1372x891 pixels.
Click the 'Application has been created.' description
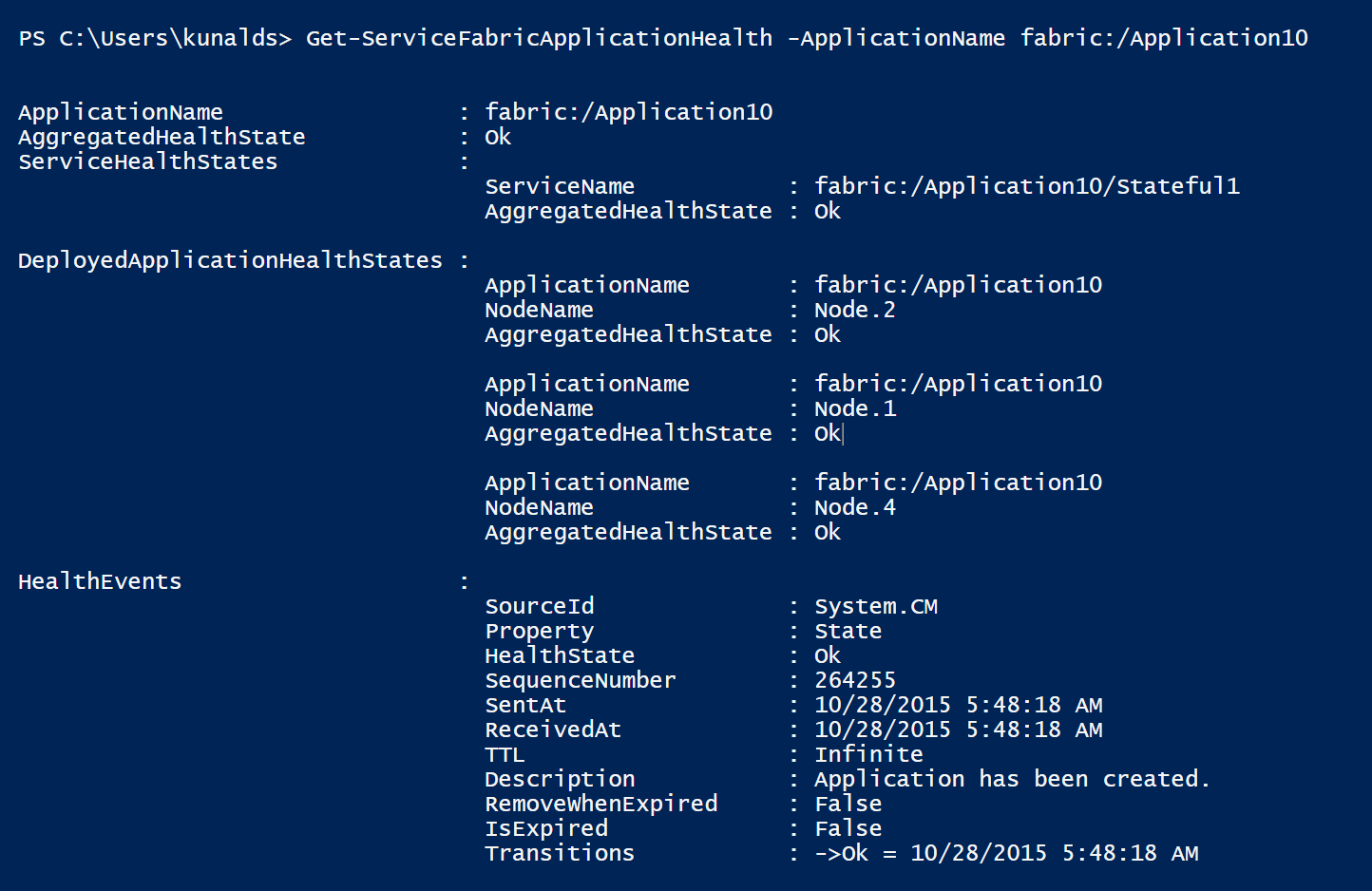pyautogui.click(x=1011, y=779)
